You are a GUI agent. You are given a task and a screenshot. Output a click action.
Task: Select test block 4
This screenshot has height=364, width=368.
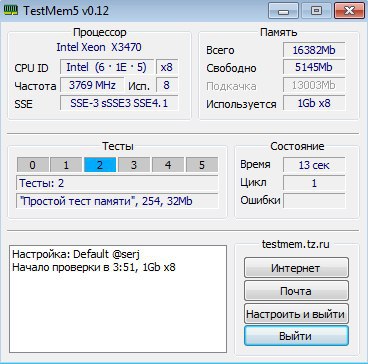168,165
